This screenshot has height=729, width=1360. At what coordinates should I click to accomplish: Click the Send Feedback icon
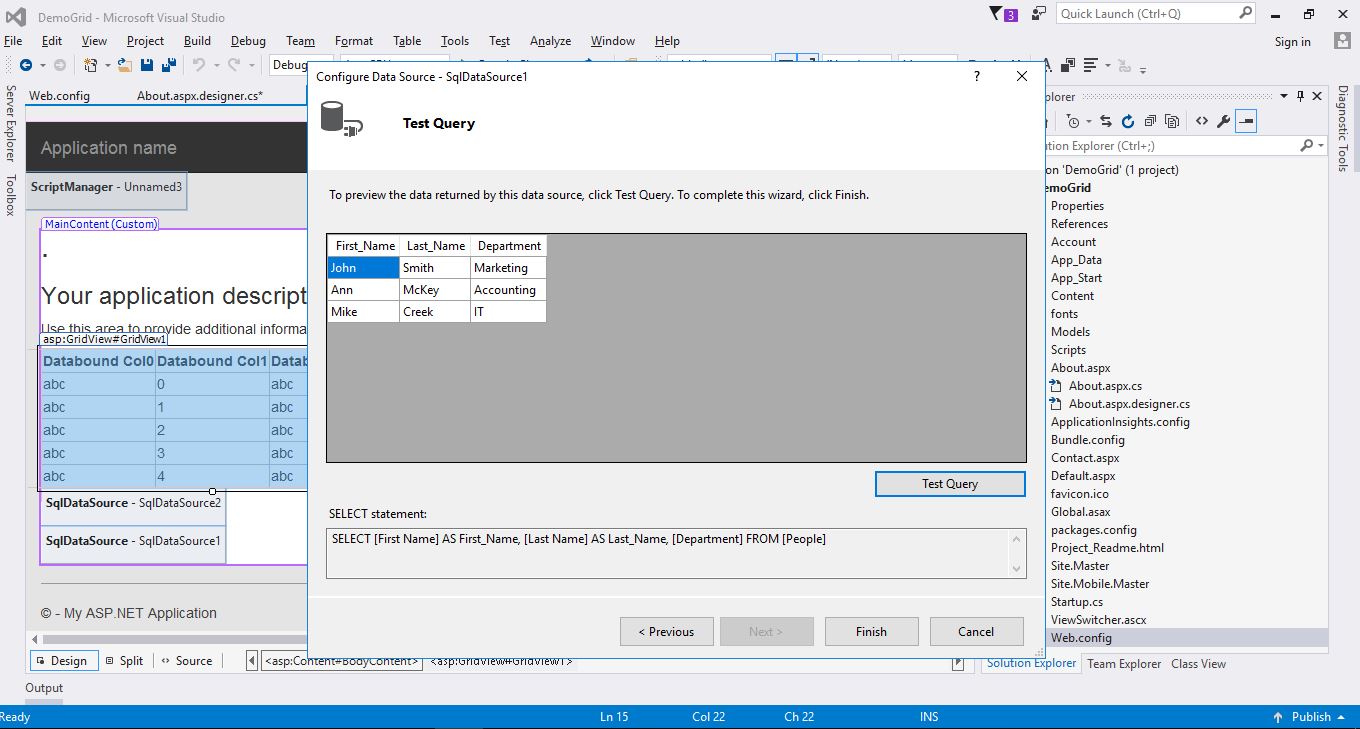click(x=1041, y=14)
